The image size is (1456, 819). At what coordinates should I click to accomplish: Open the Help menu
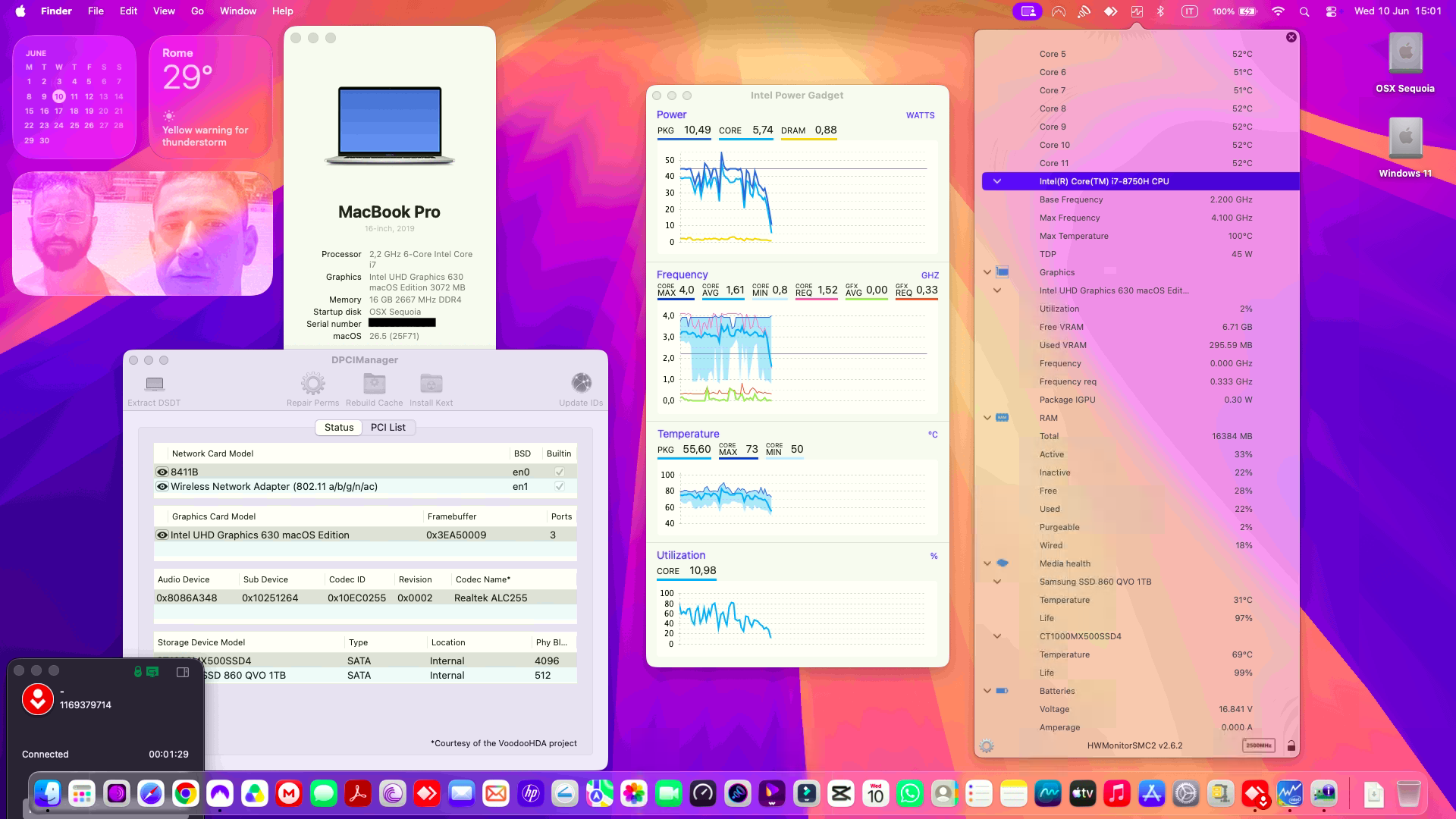coord(282,11)
